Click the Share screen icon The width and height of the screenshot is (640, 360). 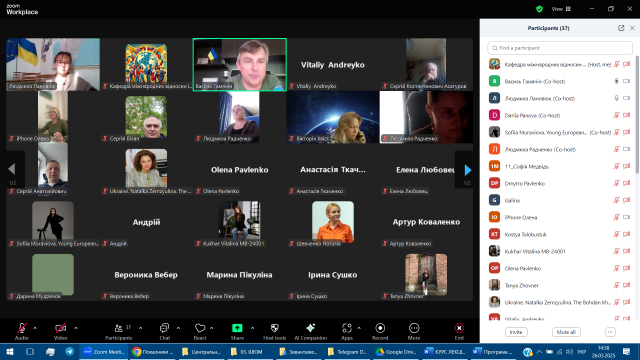(x=237, y=328)
